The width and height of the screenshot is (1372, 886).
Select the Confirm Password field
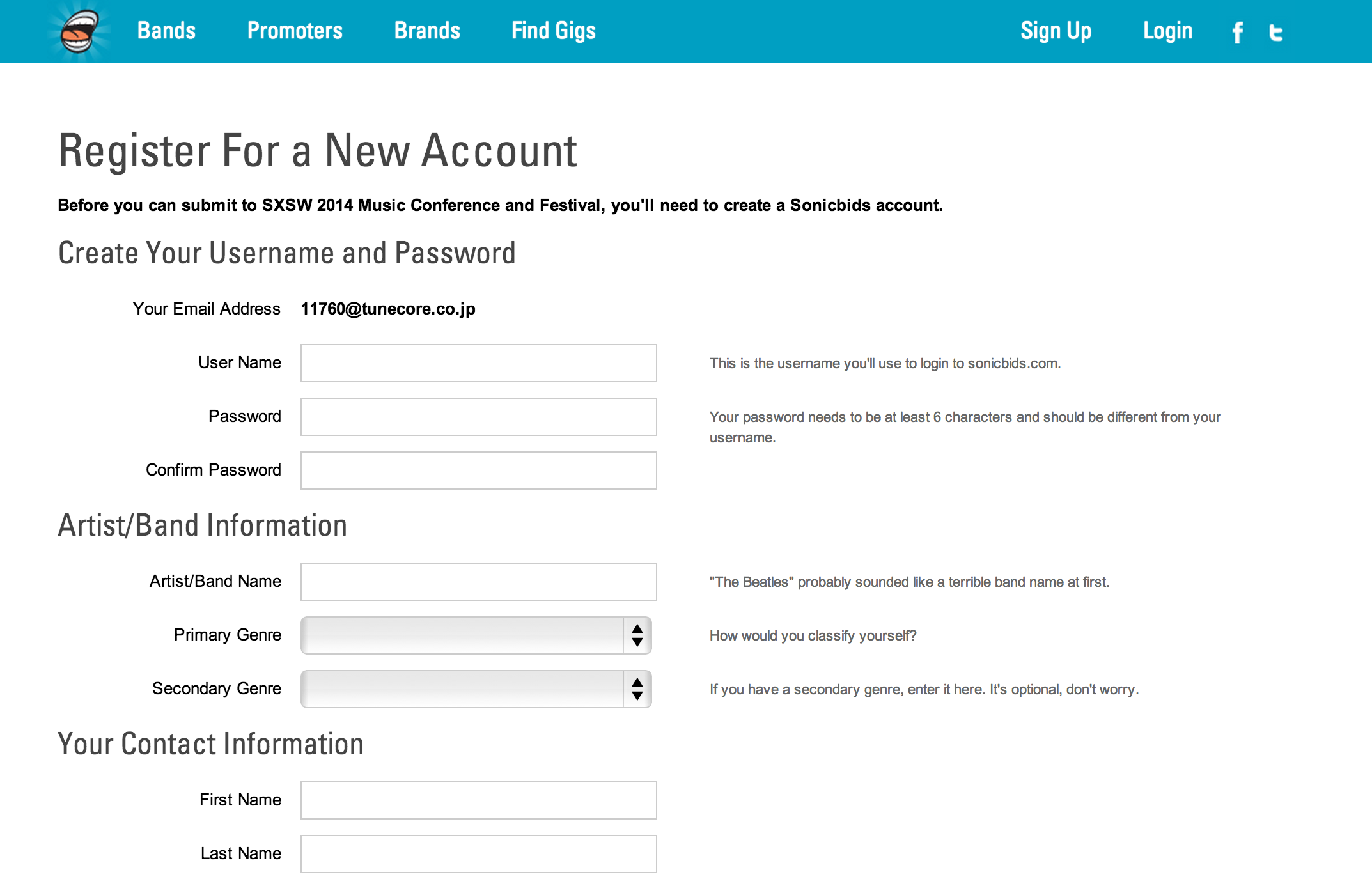478,470
